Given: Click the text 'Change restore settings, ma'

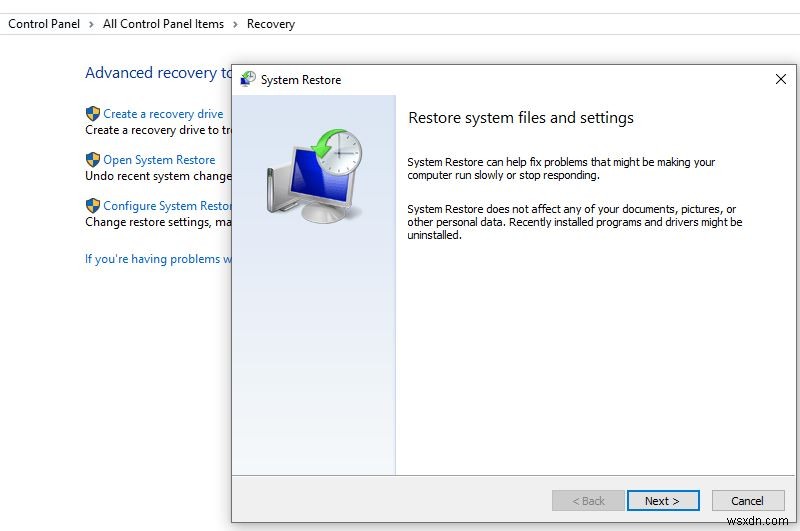Looking at the screenshot, I should click(158, 222).
